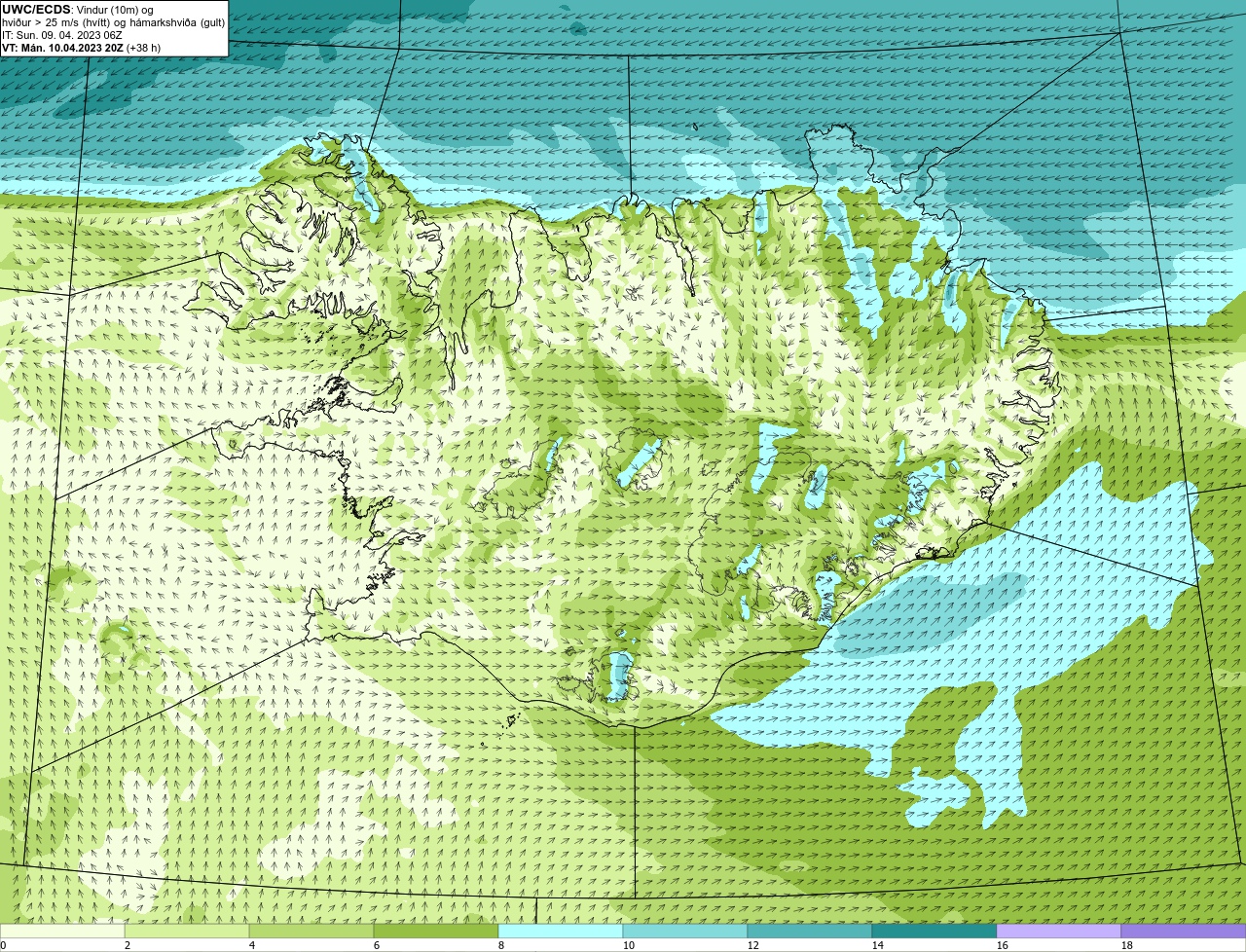Click the '2' label under the color scale
This screenshot has height=952, width=1246.
tap(128, 945)
